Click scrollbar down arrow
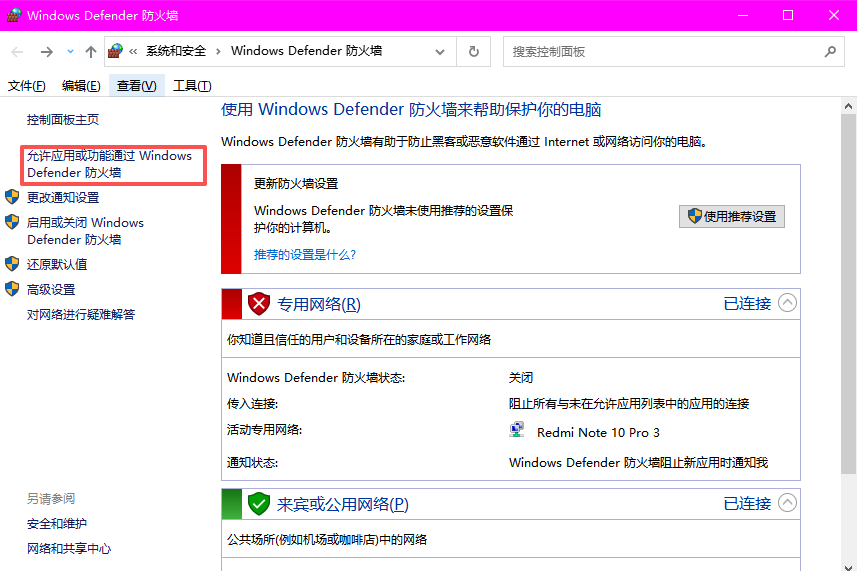The width and height of the screenshot is (857, 571). (x=848, y=567)
